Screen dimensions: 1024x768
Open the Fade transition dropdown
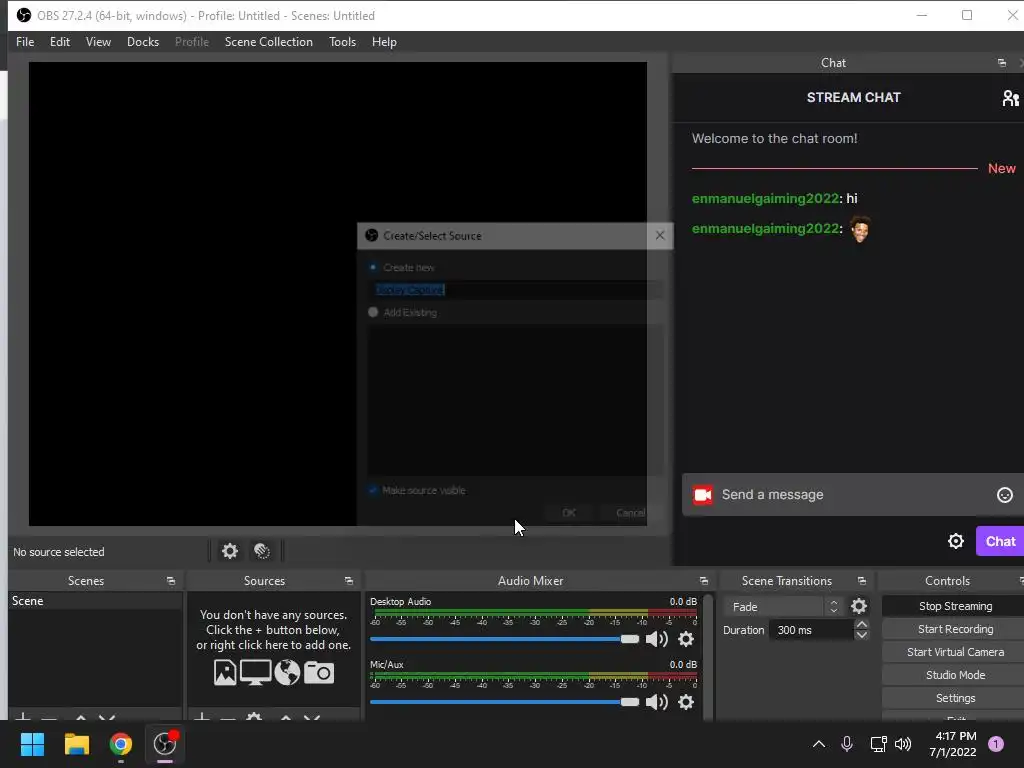[783, 607]
